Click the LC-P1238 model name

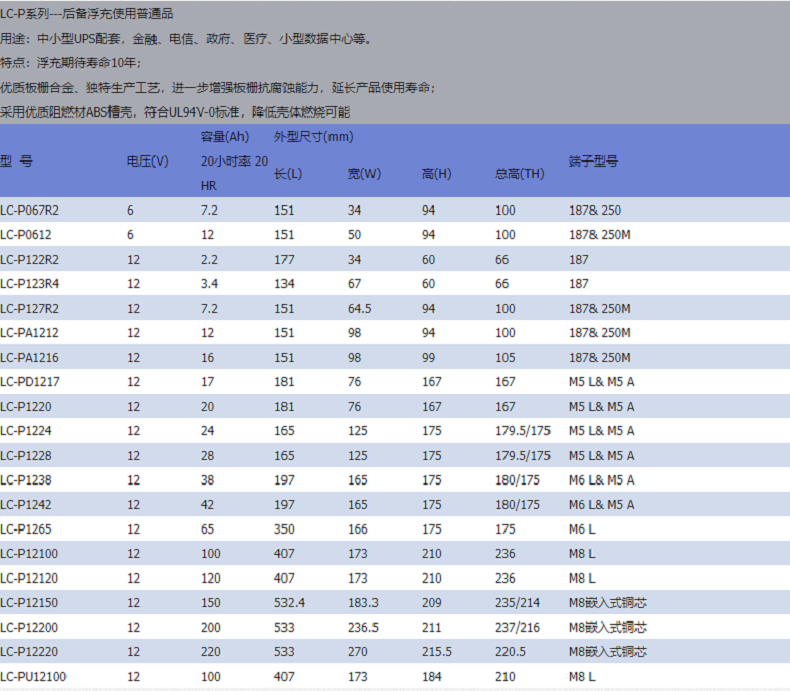coord(26,480)
